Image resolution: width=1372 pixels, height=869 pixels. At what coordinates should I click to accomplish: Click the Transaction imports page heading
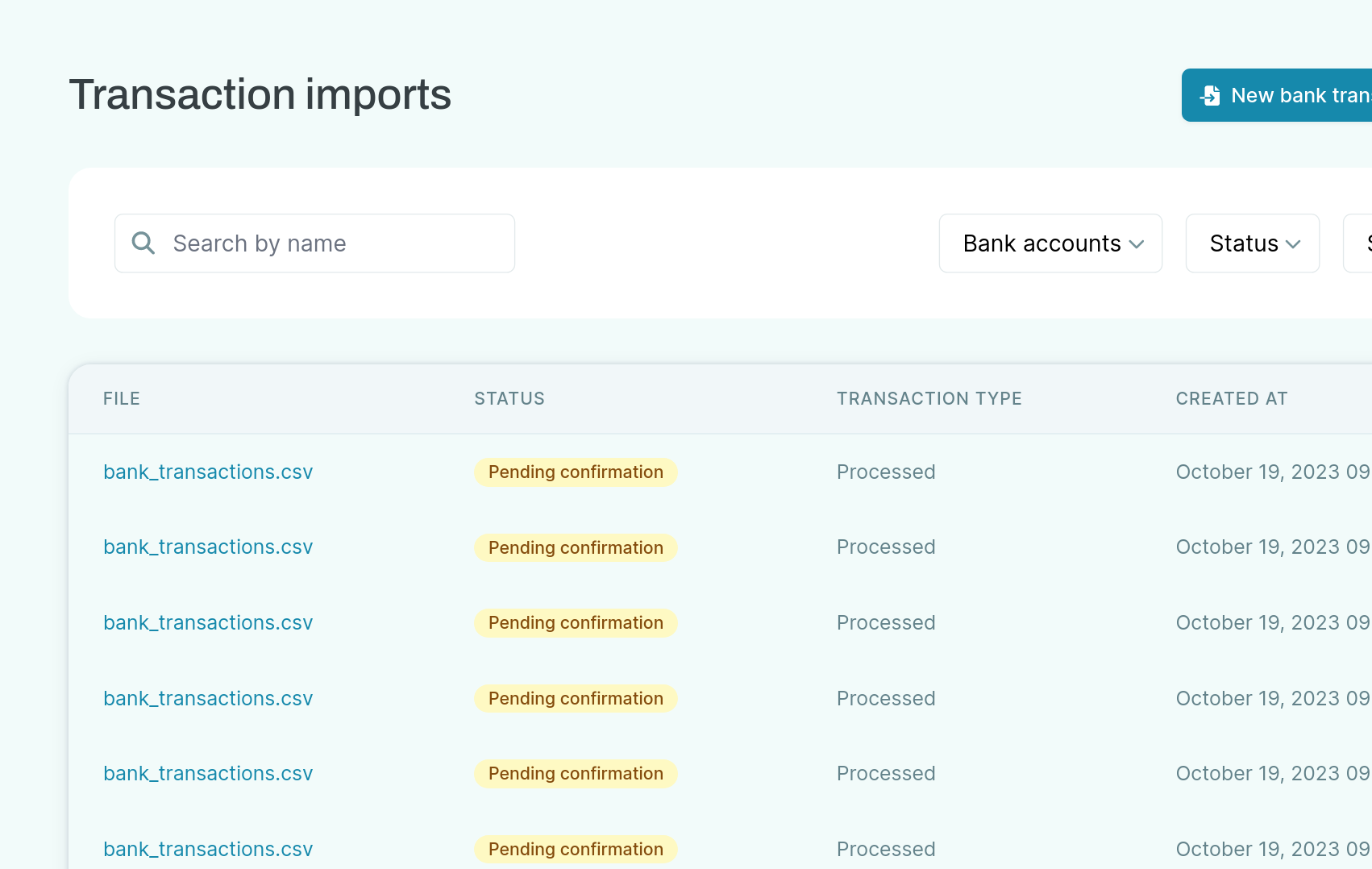click(x=260, y=94)
